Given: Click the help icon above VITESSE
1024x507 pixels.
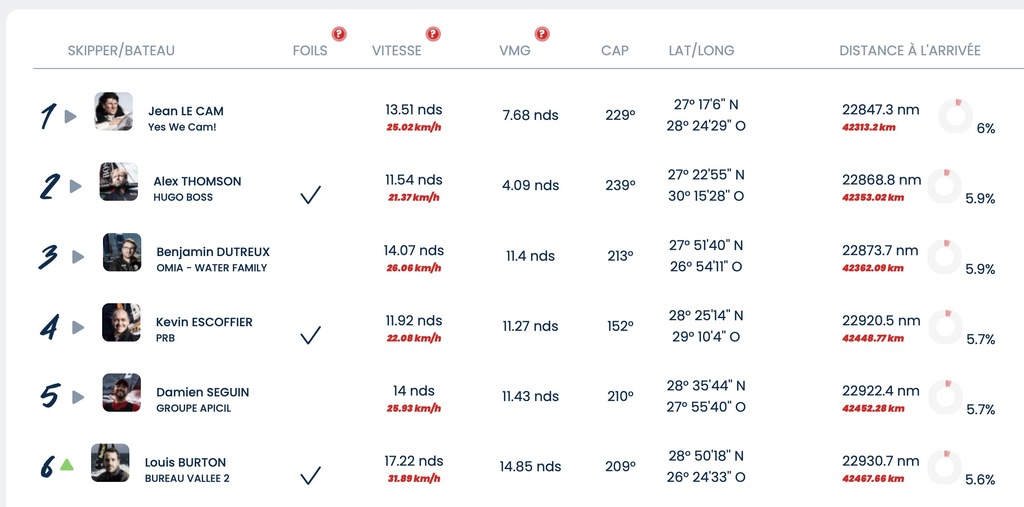Looking at the screenshot, I should [x=433, y=34].
